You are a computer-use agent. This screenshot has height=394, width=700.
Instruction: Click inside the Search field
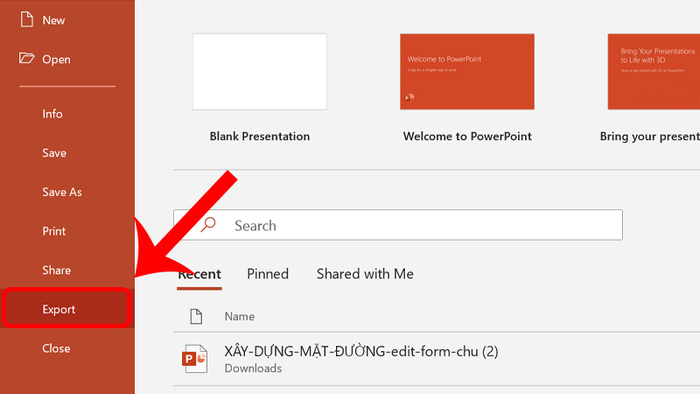coord(398,225)
